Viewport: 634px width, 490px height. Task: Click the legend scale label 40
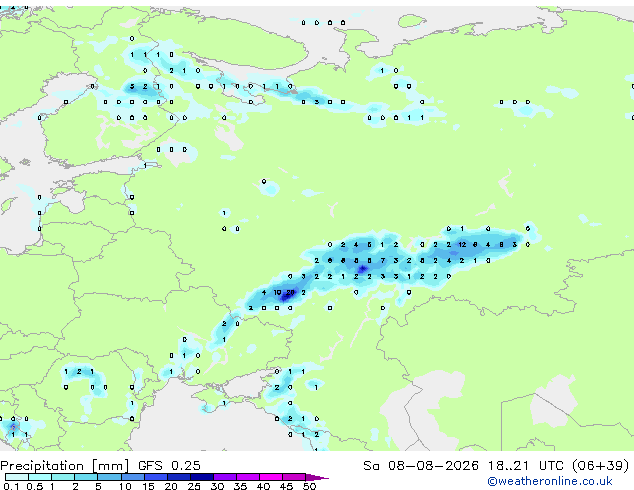[x=263, y=486]
